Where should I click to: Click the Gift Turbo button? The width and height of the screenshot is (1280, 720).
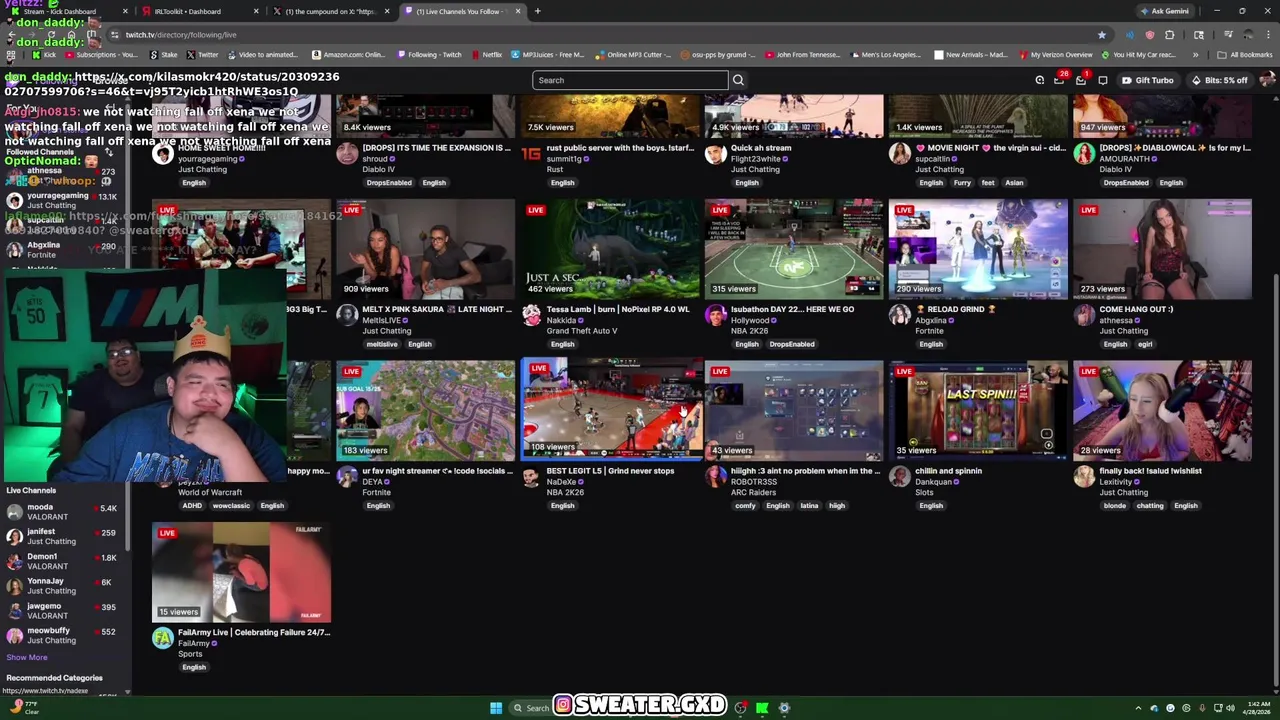[x=1147, y=80]
